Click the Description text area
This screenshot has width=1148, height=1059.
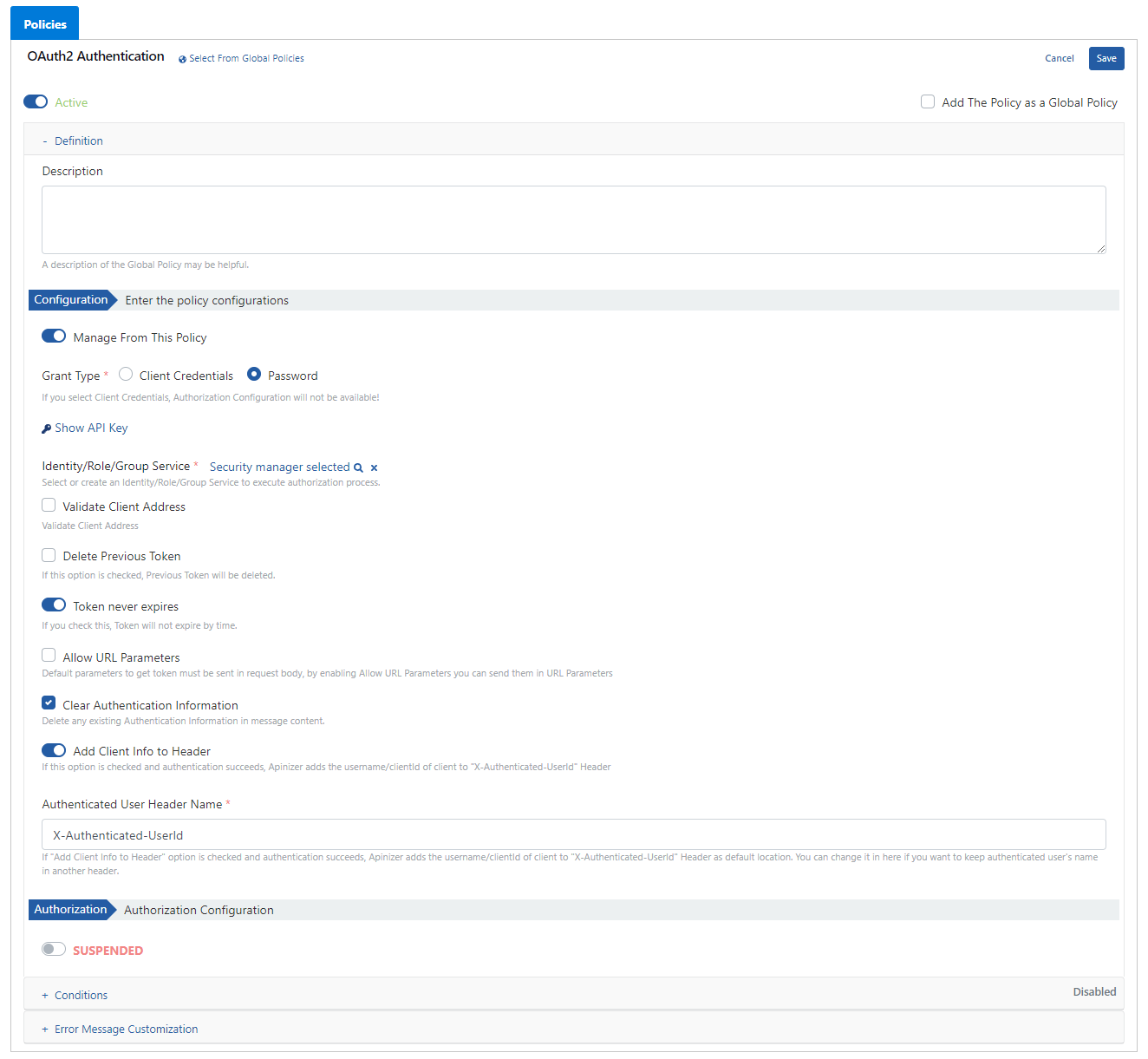coord(574,219)
